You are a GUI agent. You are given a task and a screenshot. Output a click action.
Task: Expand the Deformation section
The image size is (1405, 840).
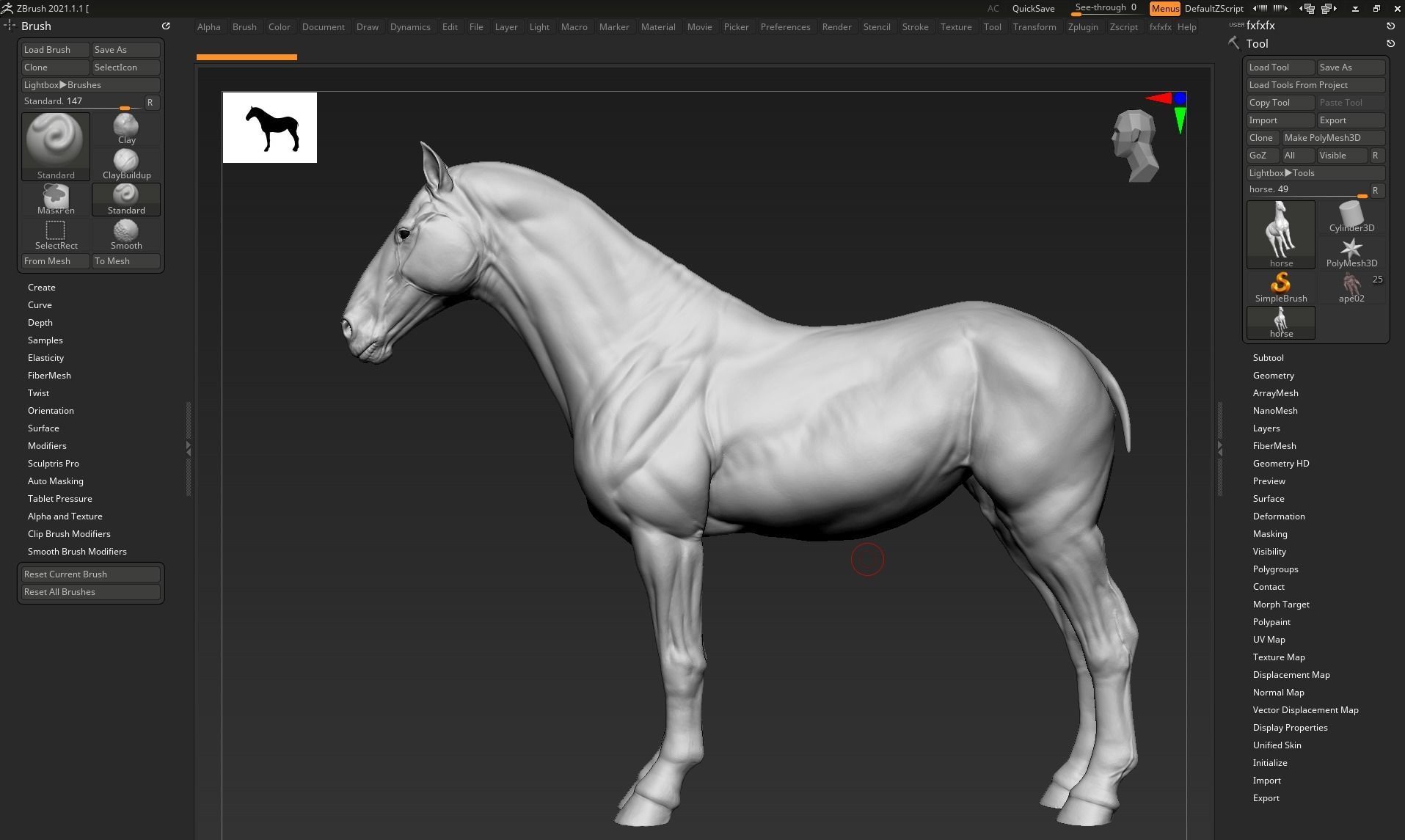pos(1278,516)
